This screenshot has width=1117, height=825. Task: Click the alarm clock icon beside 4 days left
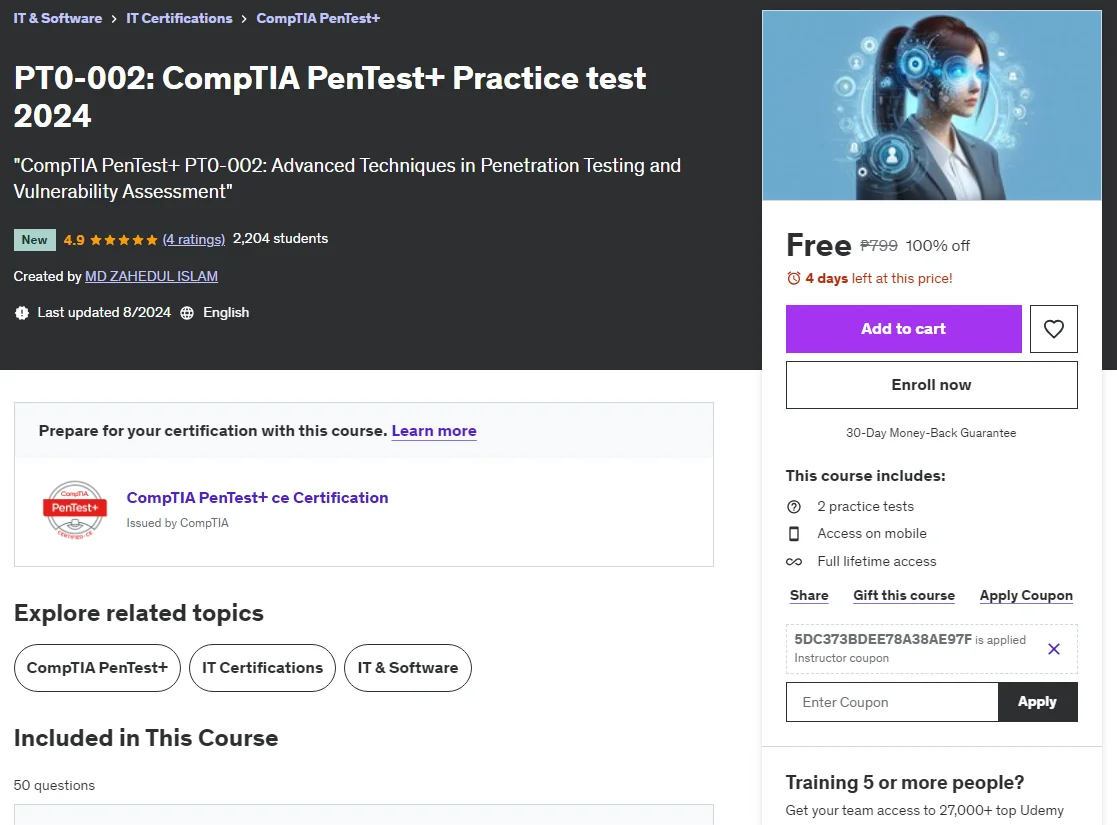[794, 278]
